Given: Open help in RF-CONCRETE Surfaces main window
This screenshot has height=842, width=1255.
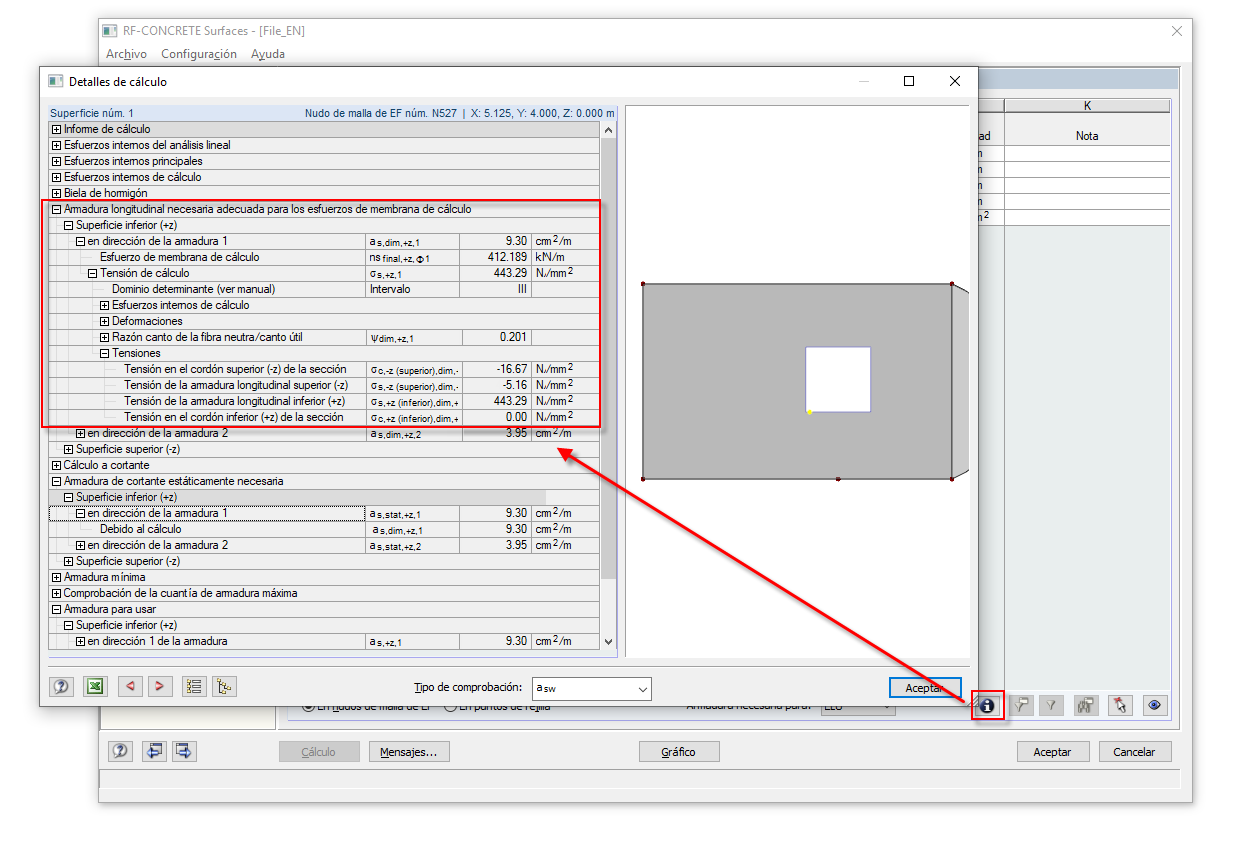Looking at the screenshot, I should point(121,752).
